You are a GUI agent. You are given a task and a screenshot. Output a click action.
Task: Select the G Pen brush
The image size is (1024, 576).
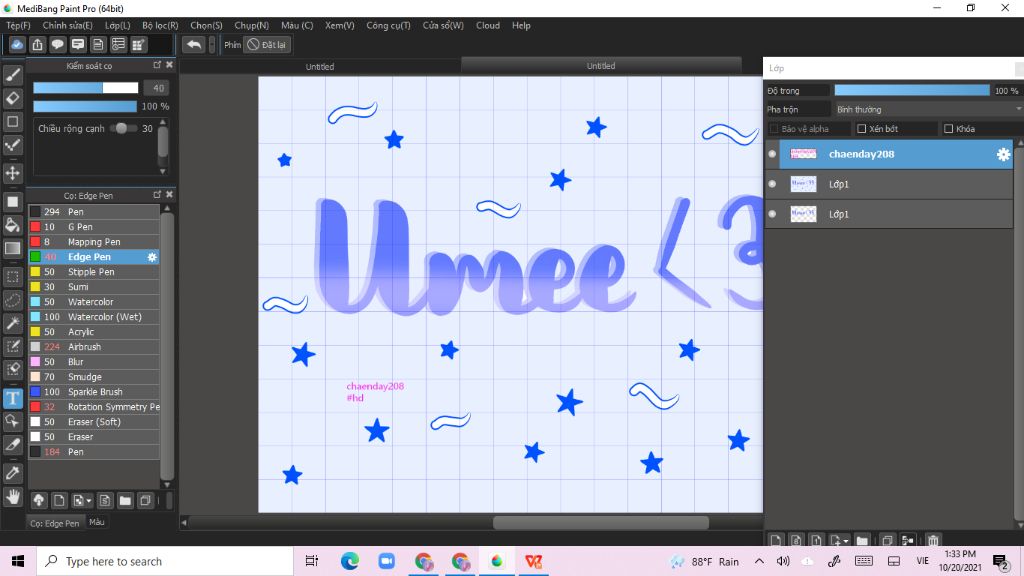click(x=94, y=227)
